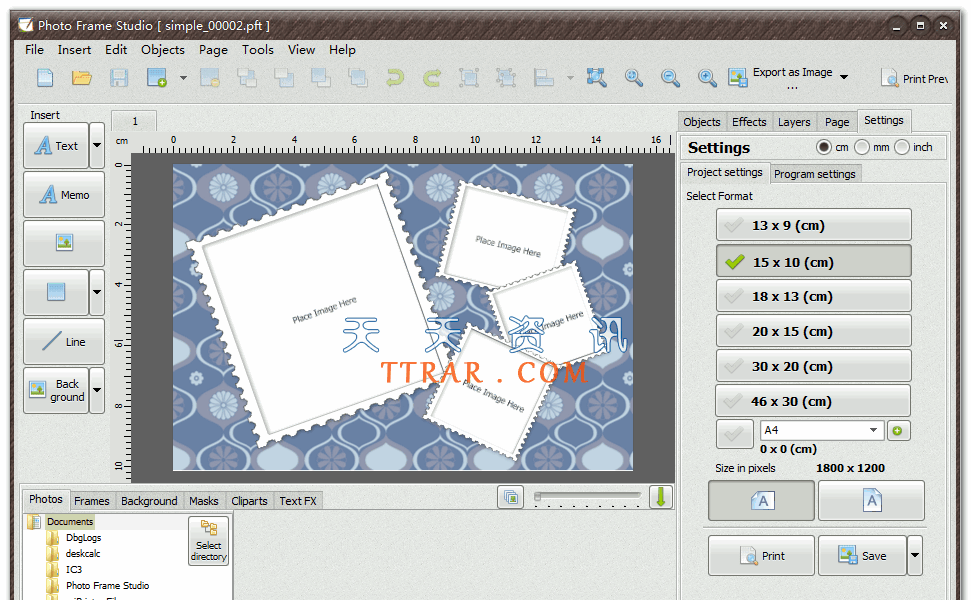This screenshot has height=600, width=971.
Task: Click the Insert Memo tool button
Action: (64, 194)
